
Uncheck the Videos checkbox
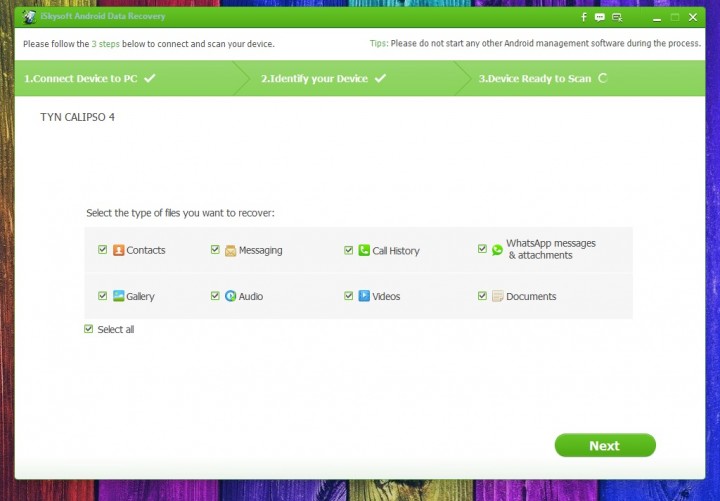pyautogui.click(x=349, y=295)
